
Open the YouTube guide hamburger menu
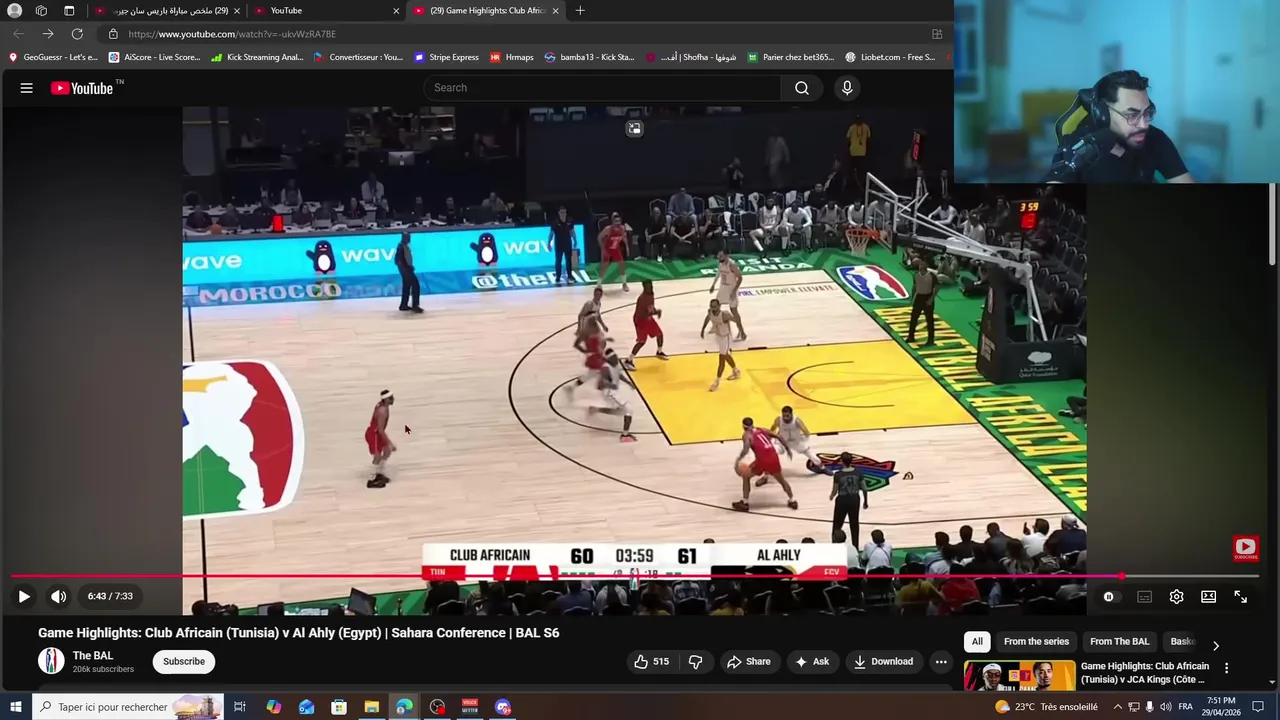click(x=27, y=88)
